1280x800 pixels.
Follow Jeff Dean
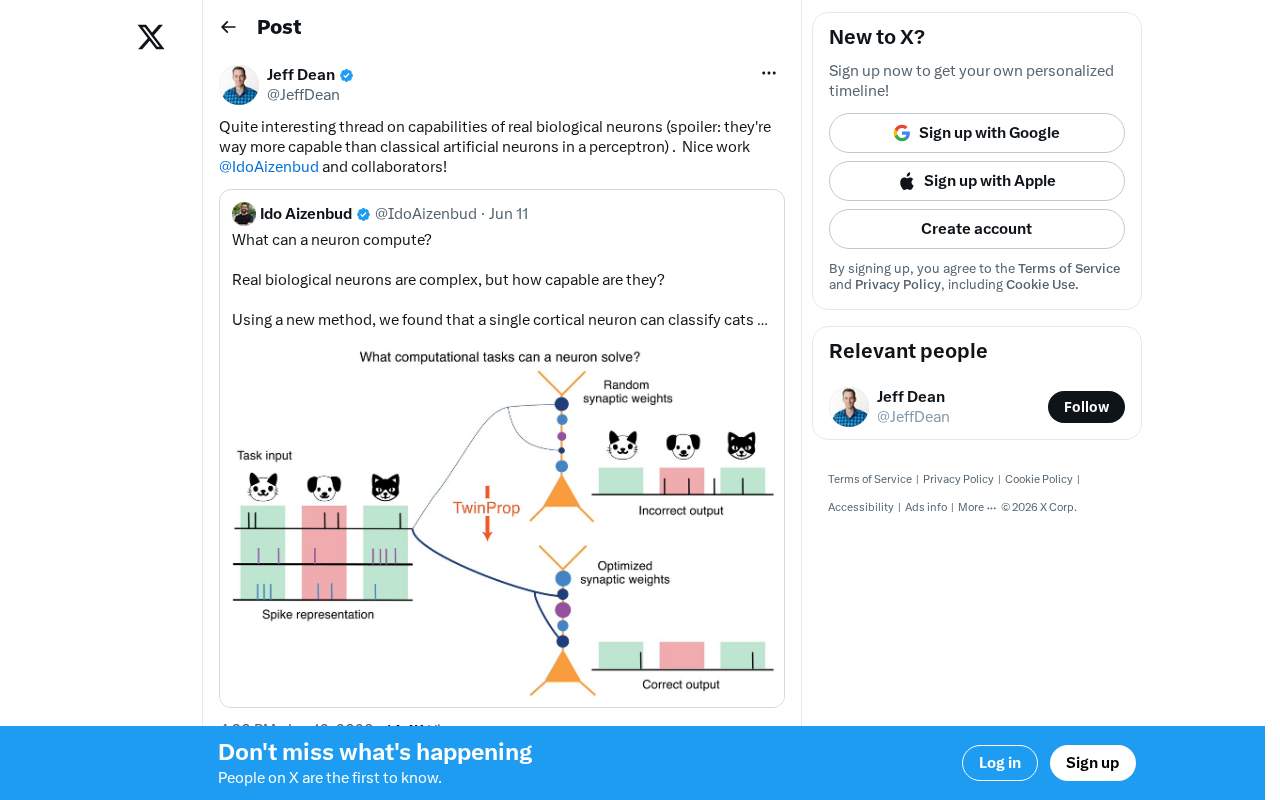coord(1086,407)
